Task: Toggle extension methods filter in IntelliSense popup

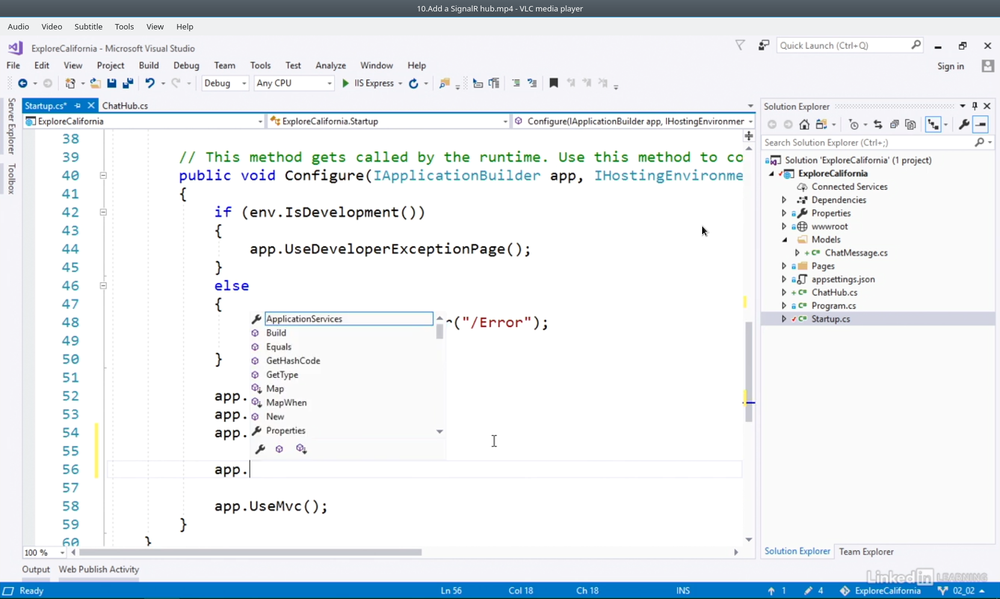Action: point(301,449)
